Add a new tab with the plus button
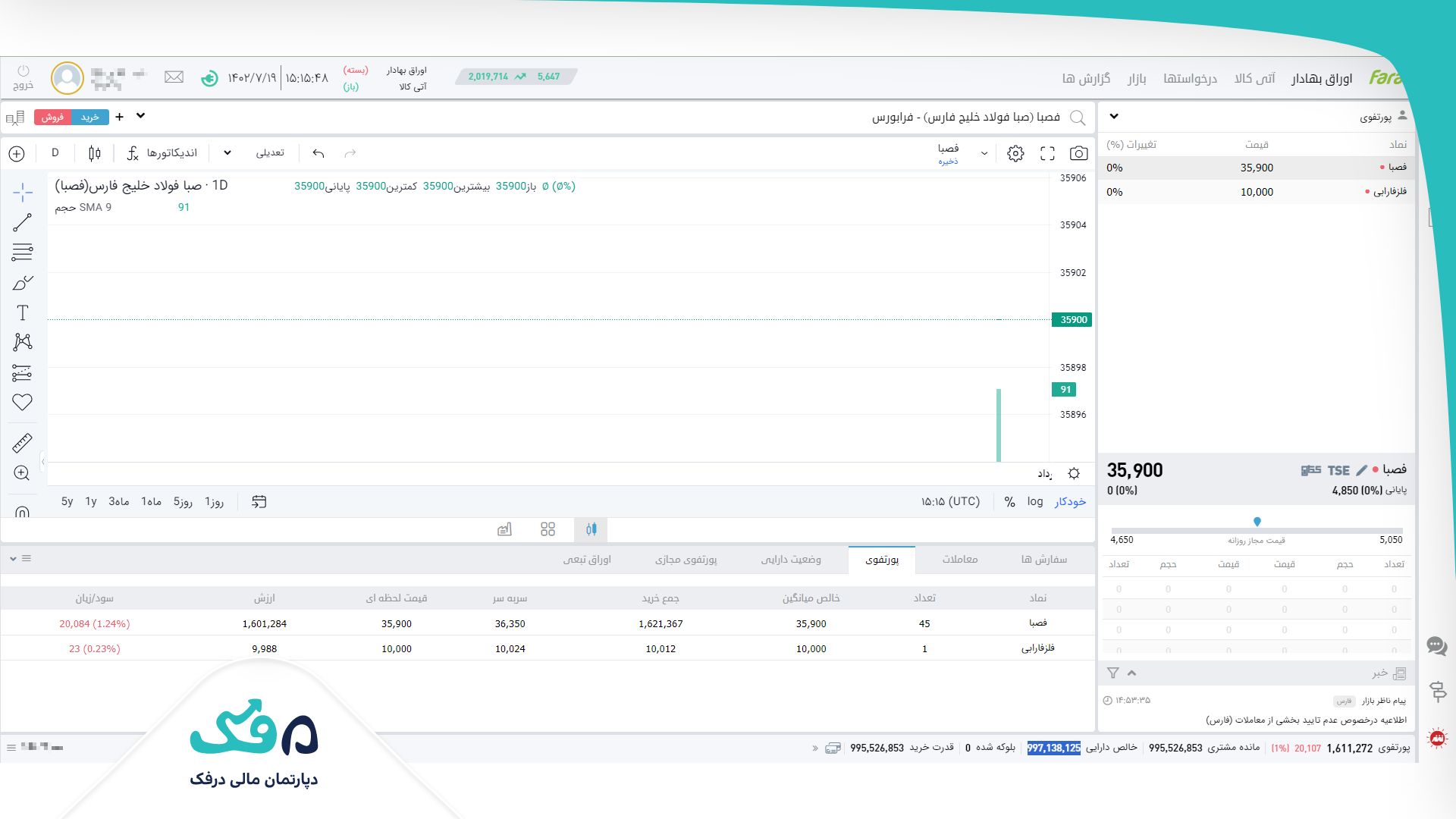This screenshot has height=819, width=1456. pos(119,117)
